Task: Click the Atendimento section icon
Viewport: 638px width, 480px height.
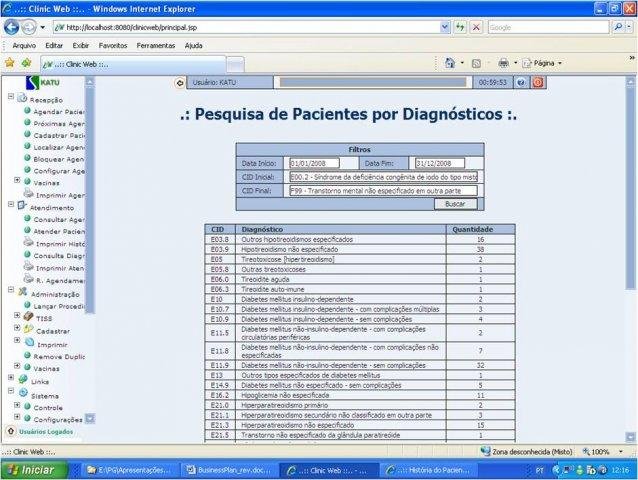Action: tap(22, 205)
